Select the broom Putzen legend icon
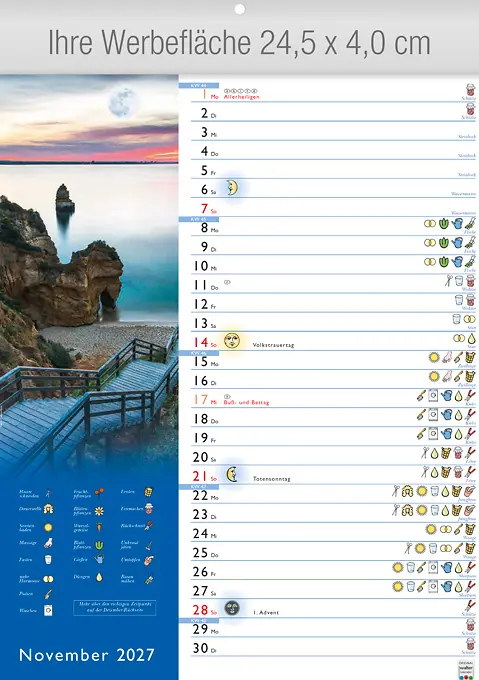Viewport: 479px width, 680px height. pos(48,594)
